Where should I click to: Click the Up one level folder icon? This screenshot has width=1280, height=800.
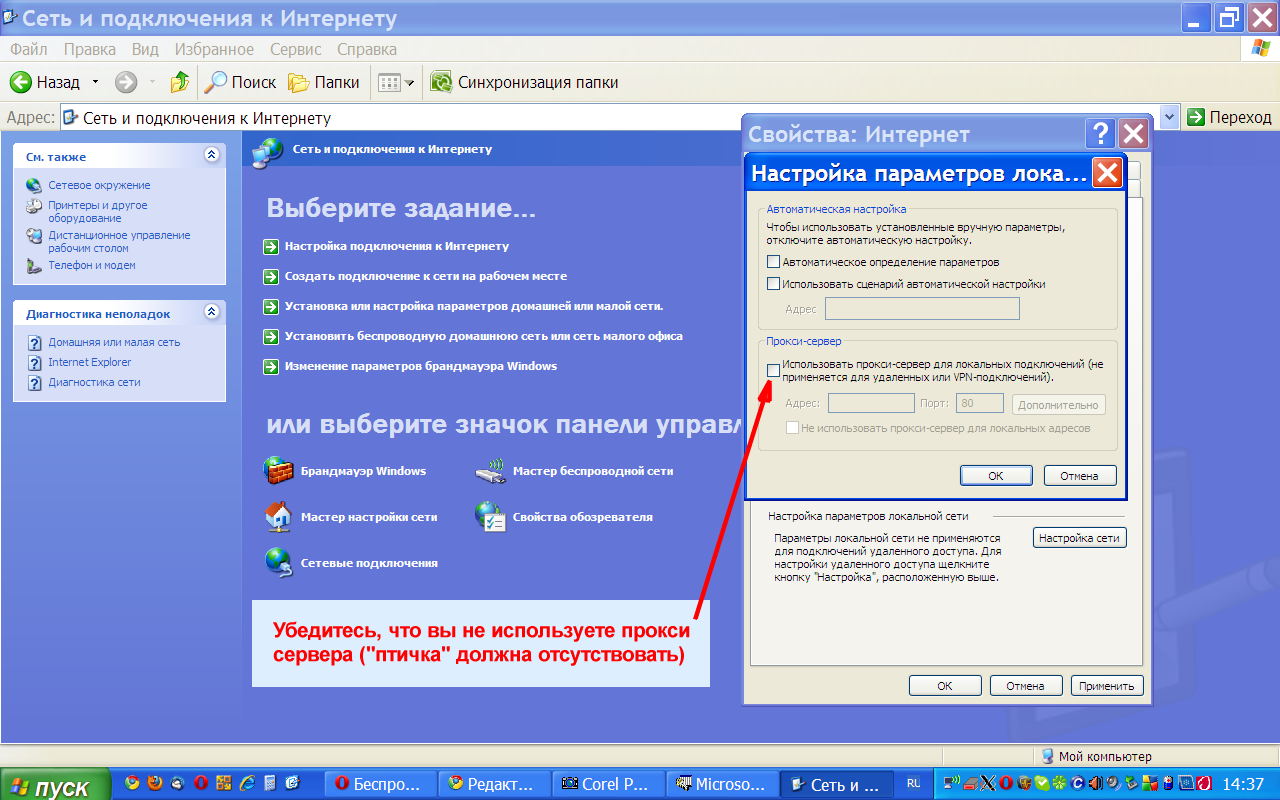(180, 82)
